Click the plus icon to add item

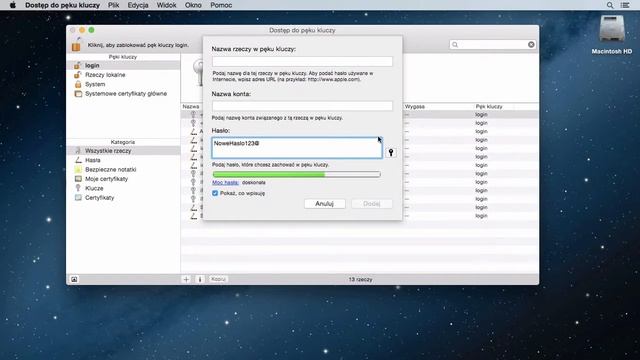point(186,279)
